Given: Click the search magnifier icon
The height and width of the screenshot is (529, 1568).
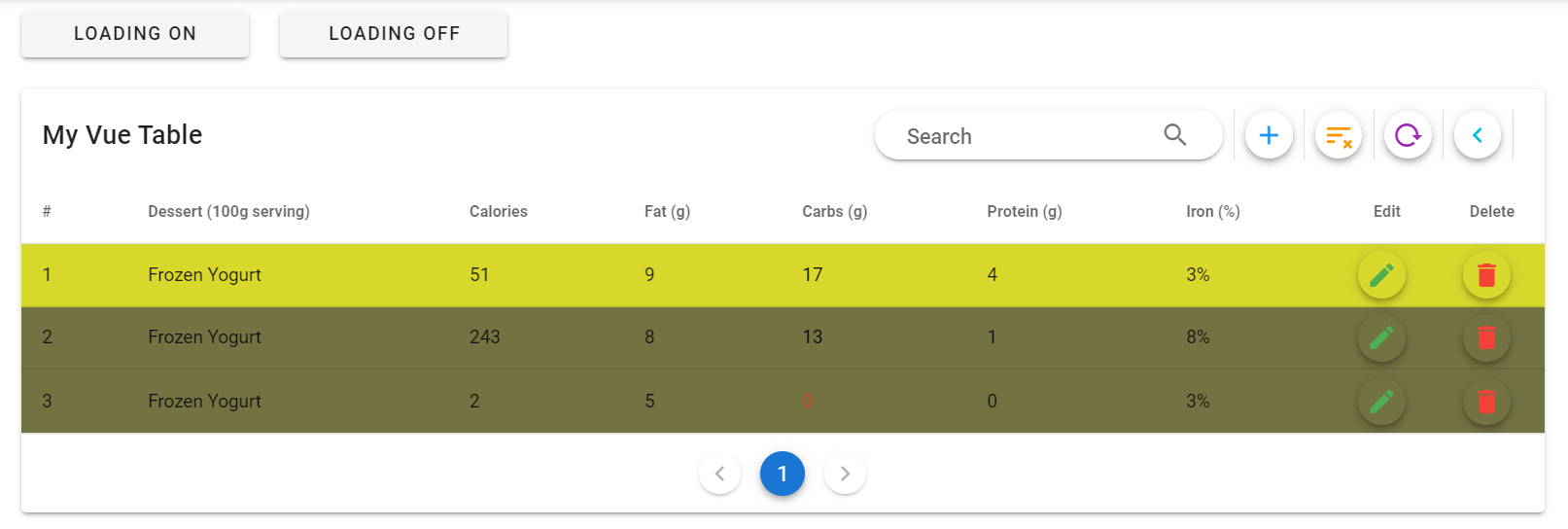Looking at the screenshot, I should tap(1175, 135).
